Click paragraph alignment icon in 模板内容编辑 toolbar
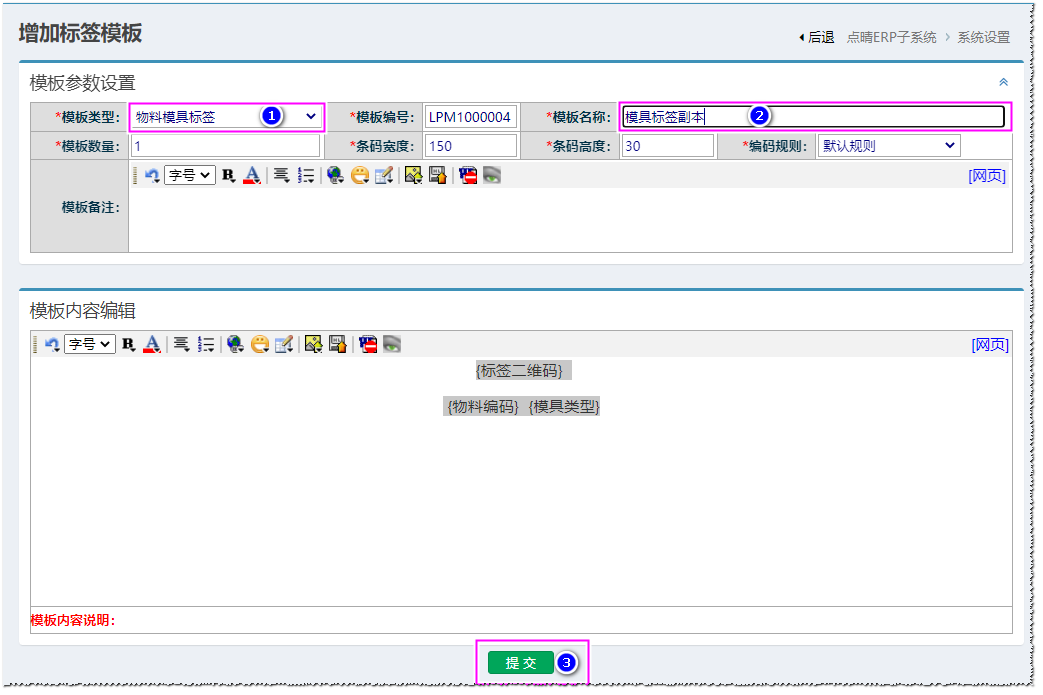The height and width of the screenshot is (695, 1043). point(181,344)
